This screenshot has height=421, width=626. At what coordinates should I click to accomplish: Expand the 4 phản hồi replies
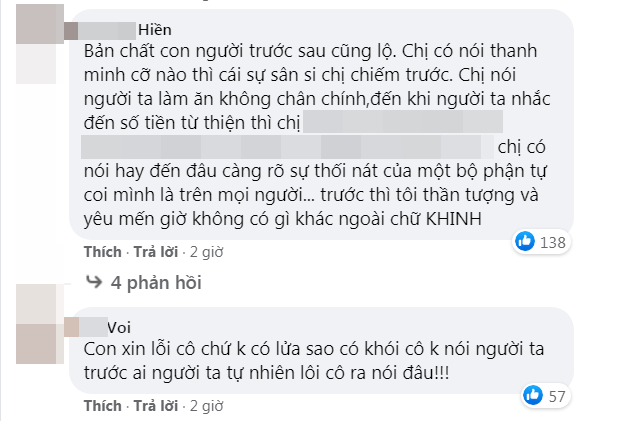(157, 281)
